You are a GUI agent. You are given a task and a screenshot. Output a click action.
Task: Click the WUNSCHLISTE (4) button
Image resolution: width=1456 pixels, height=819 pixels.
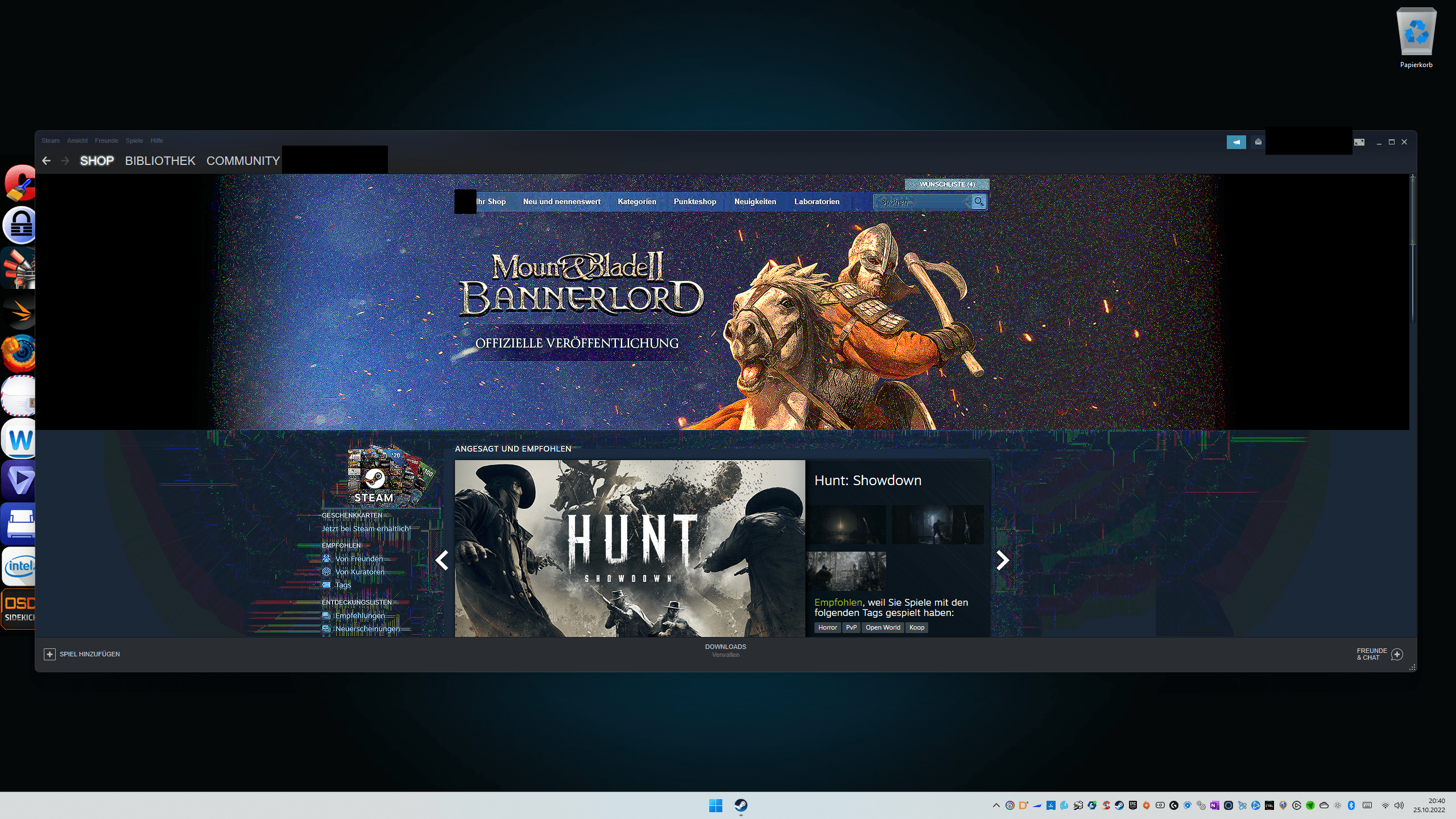point(947,184)
